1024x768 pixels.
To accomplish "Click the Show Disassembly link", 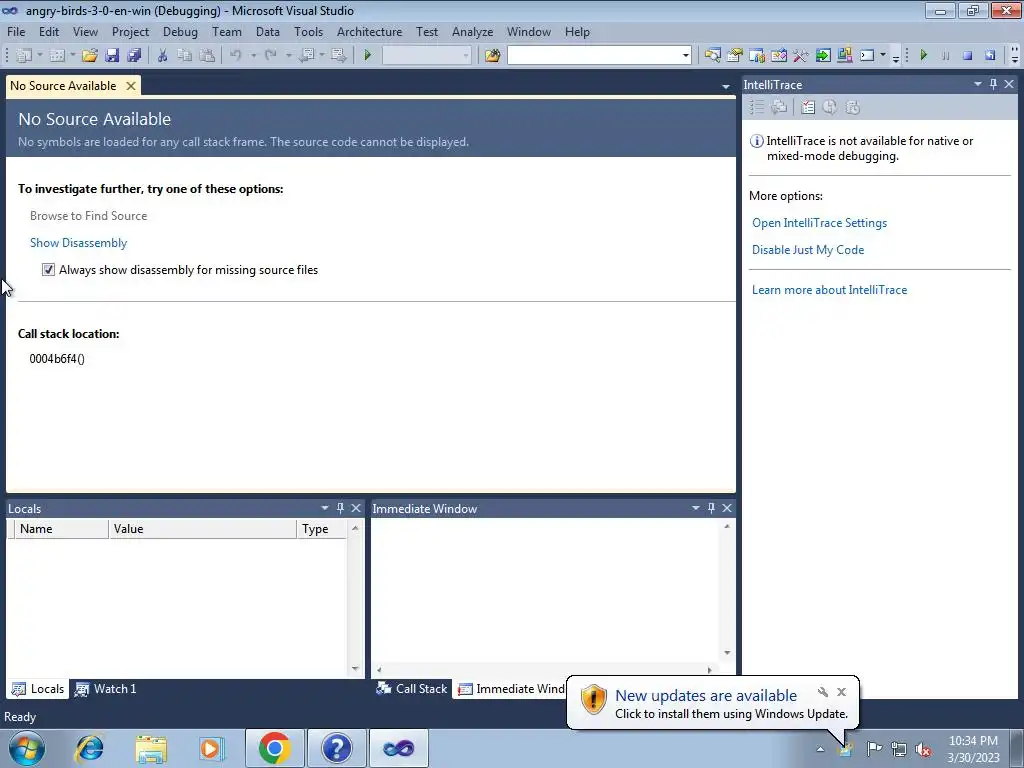I will [x=78, y=242].
